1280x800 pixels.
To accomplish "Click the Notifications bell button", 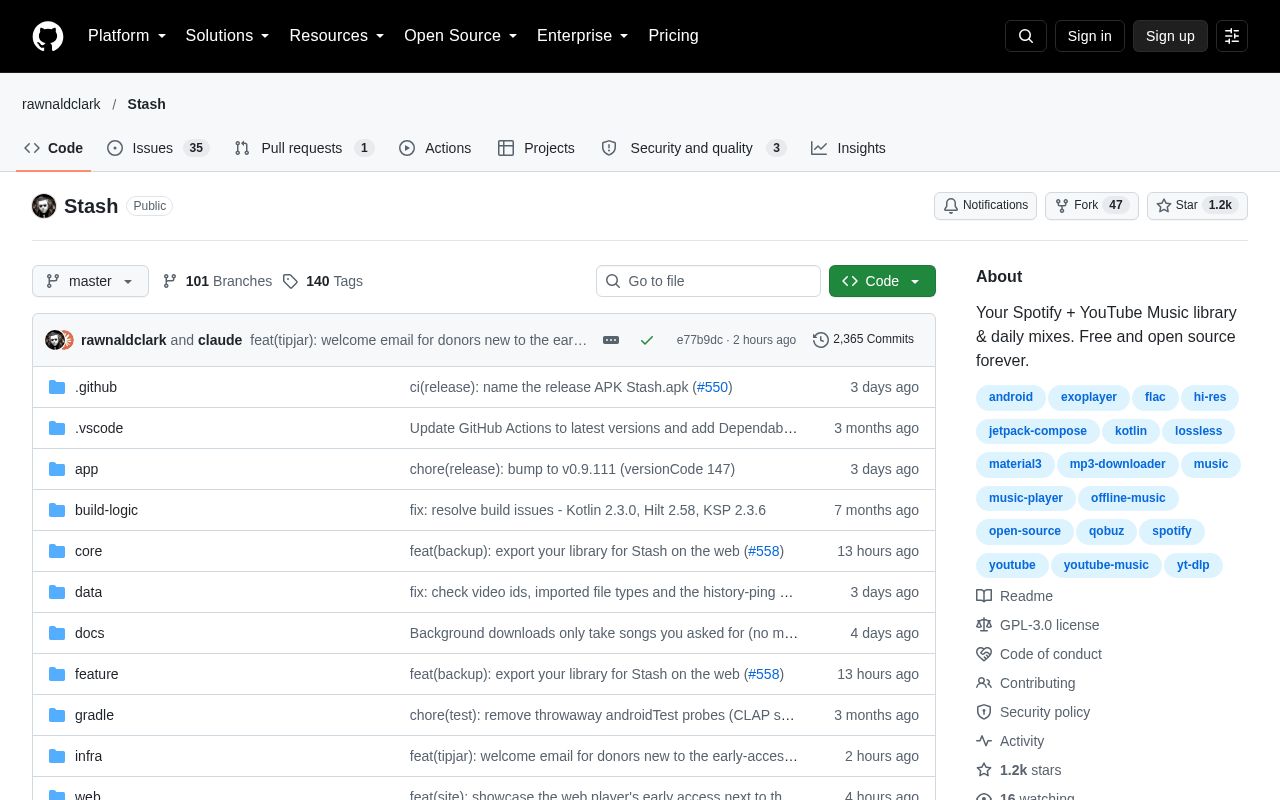I will point(985,206).
